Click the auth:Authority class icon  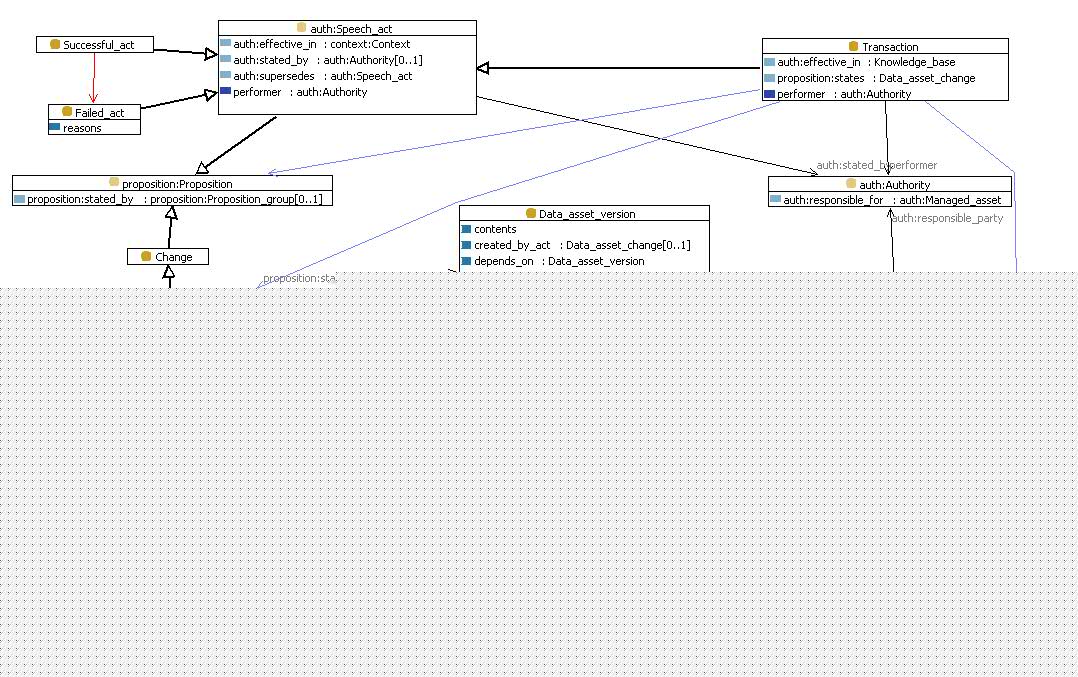click(850, 184)
